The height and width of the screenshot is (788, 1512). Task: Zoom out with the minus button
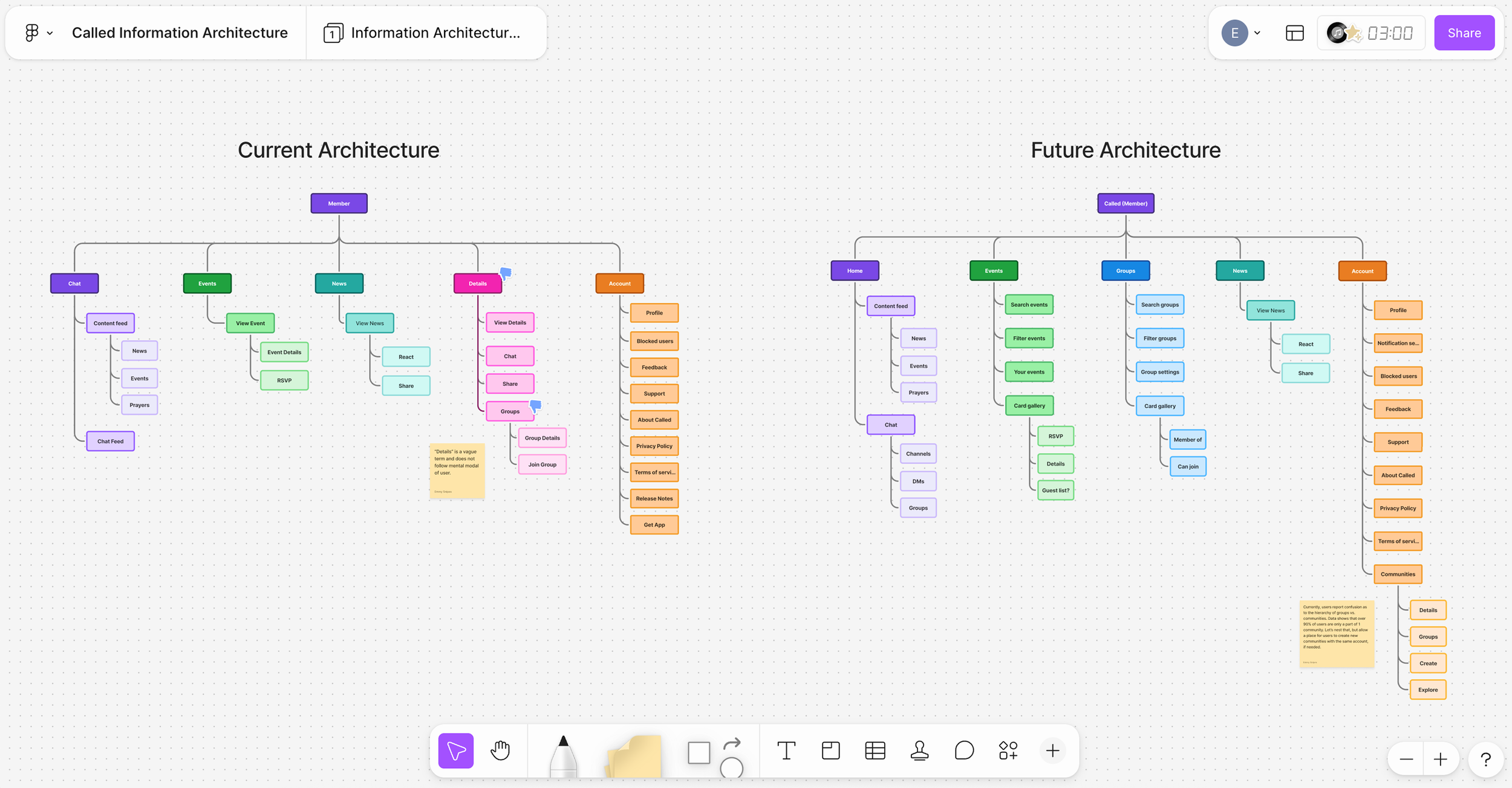coord(1406,760)
